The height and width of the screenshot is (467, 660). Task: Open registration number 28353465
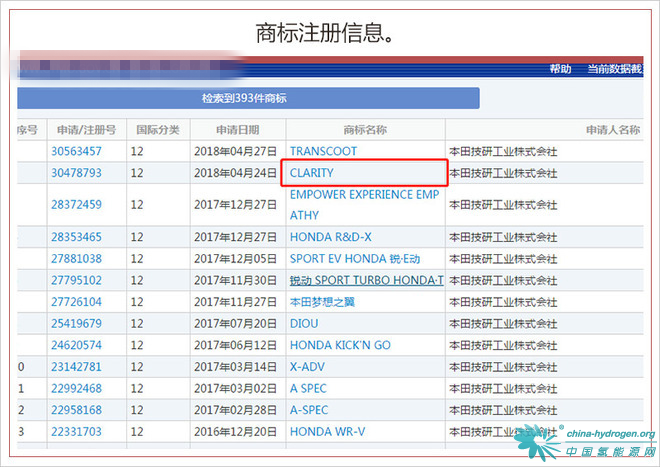coord(76,237)
